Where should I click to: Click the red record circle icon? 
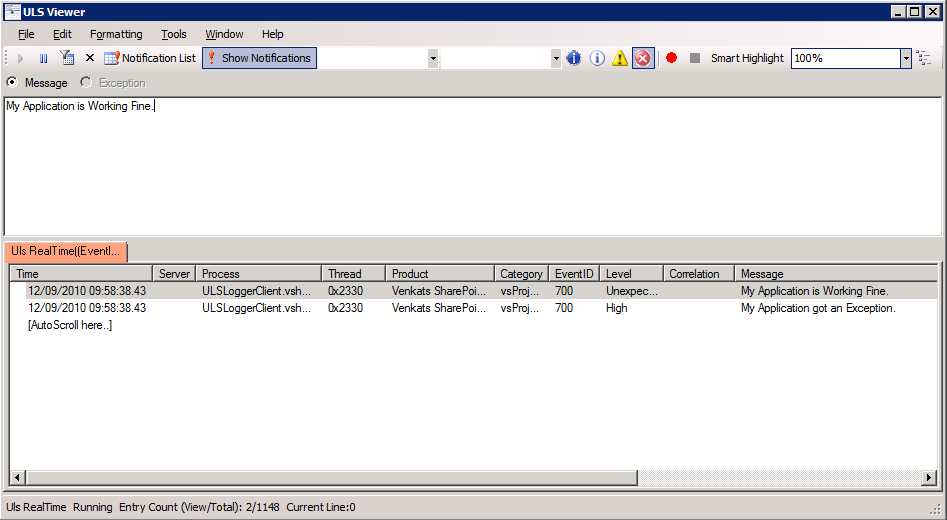tap(672, 58)
